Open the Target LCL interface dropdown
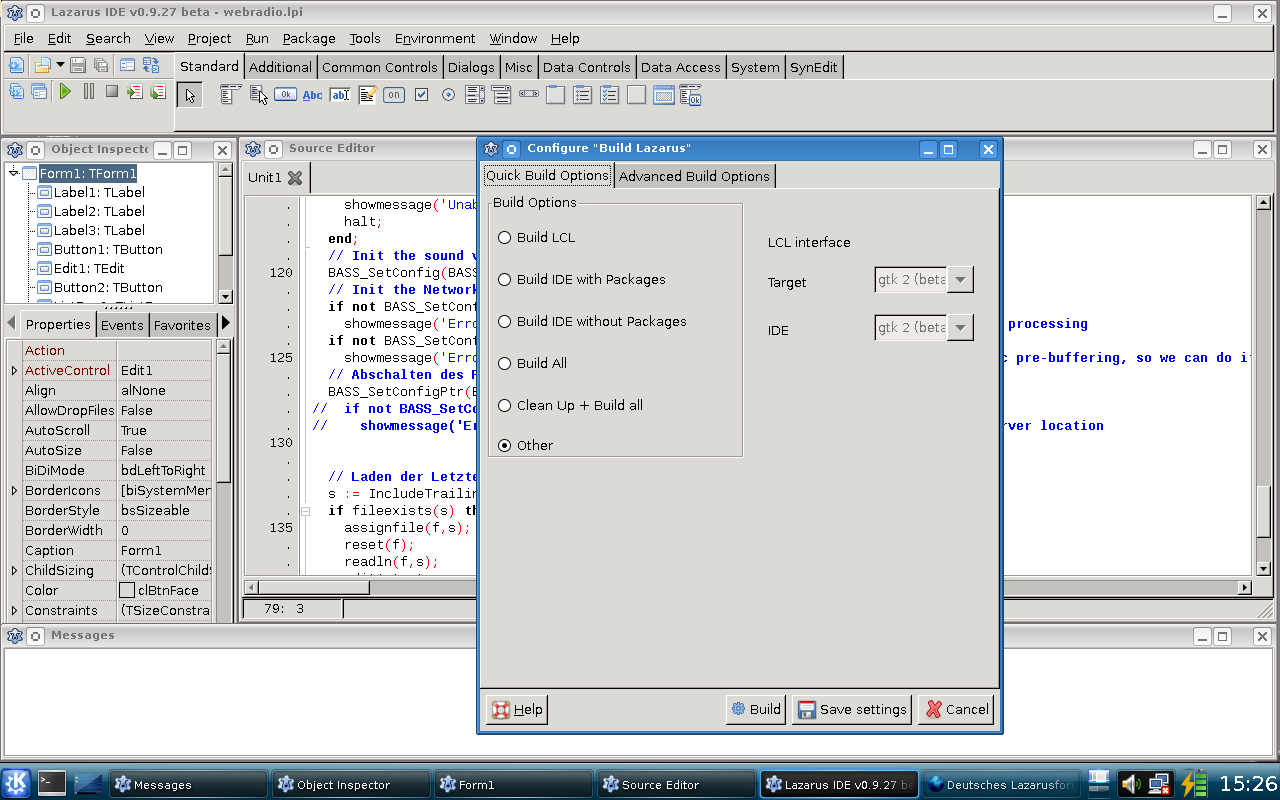This screenshot has height=800, width=1280. coord(959,280)
